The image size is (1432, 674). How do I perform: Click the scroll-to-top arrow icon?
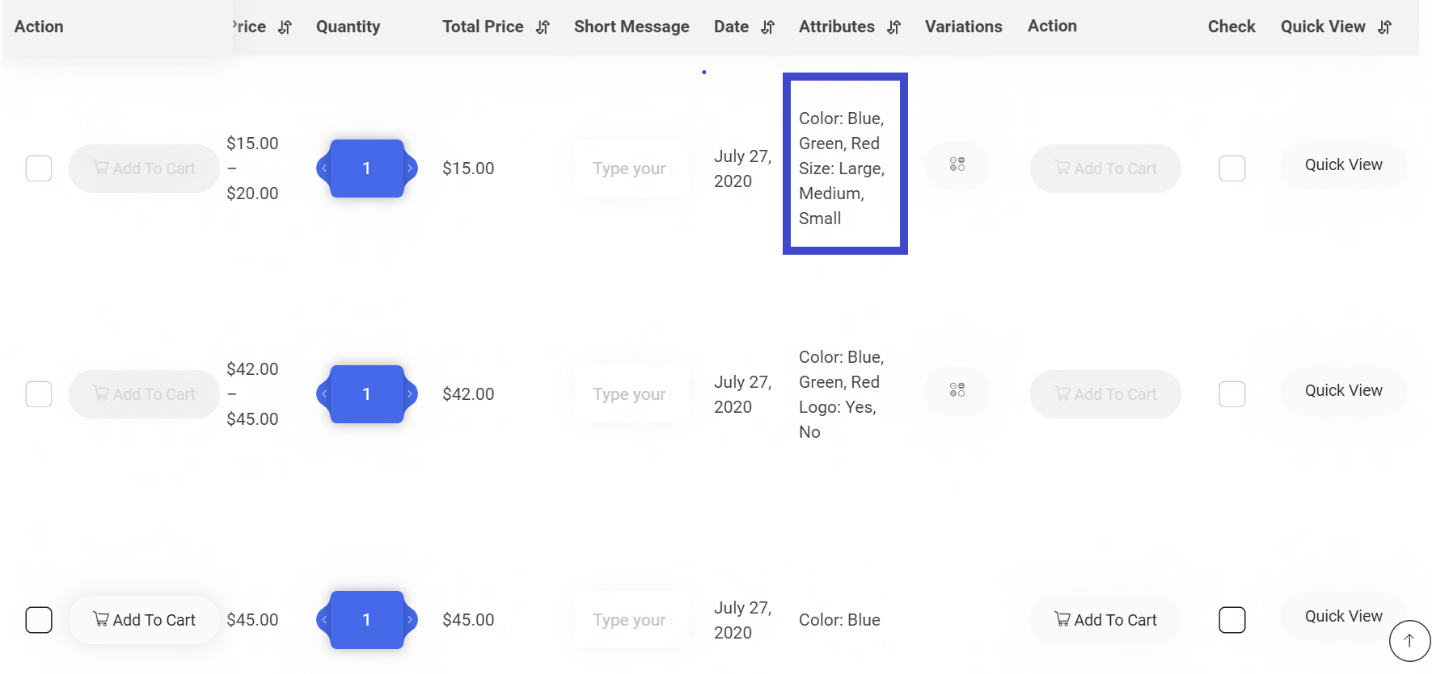coord(1409,641)
